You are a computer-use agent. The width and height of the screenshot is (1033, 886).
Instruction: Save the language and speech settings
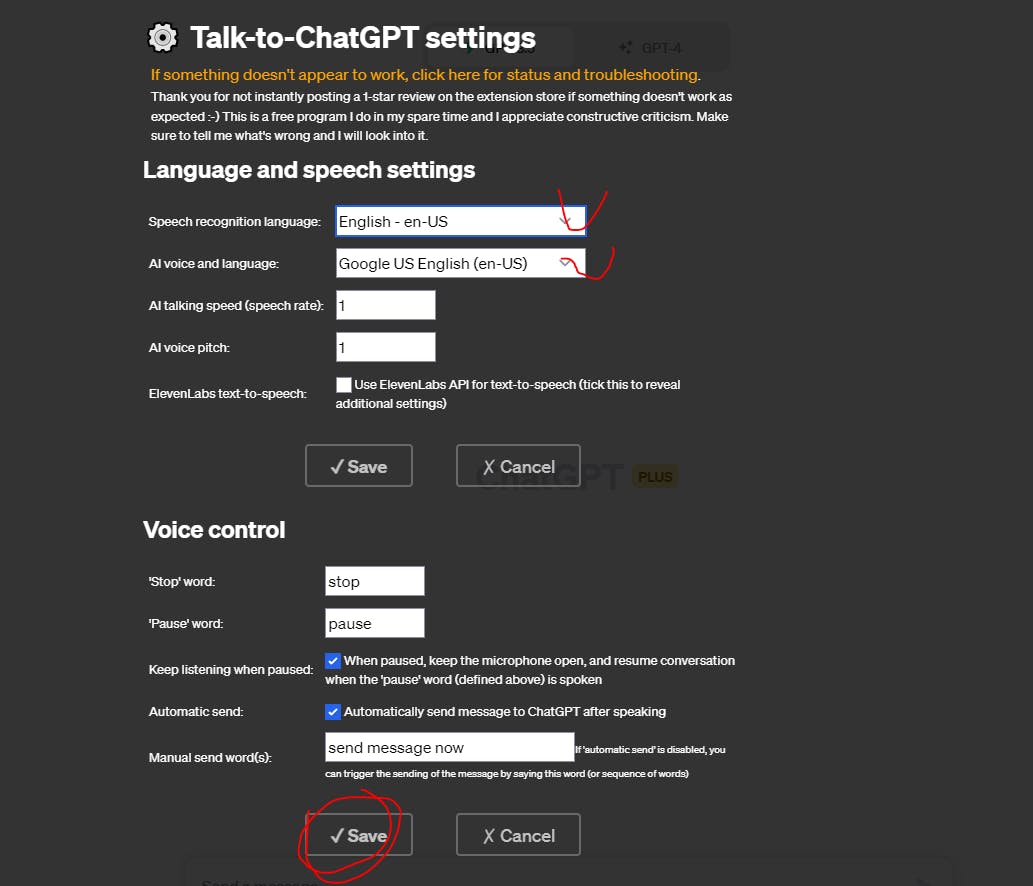coord(359,466)
